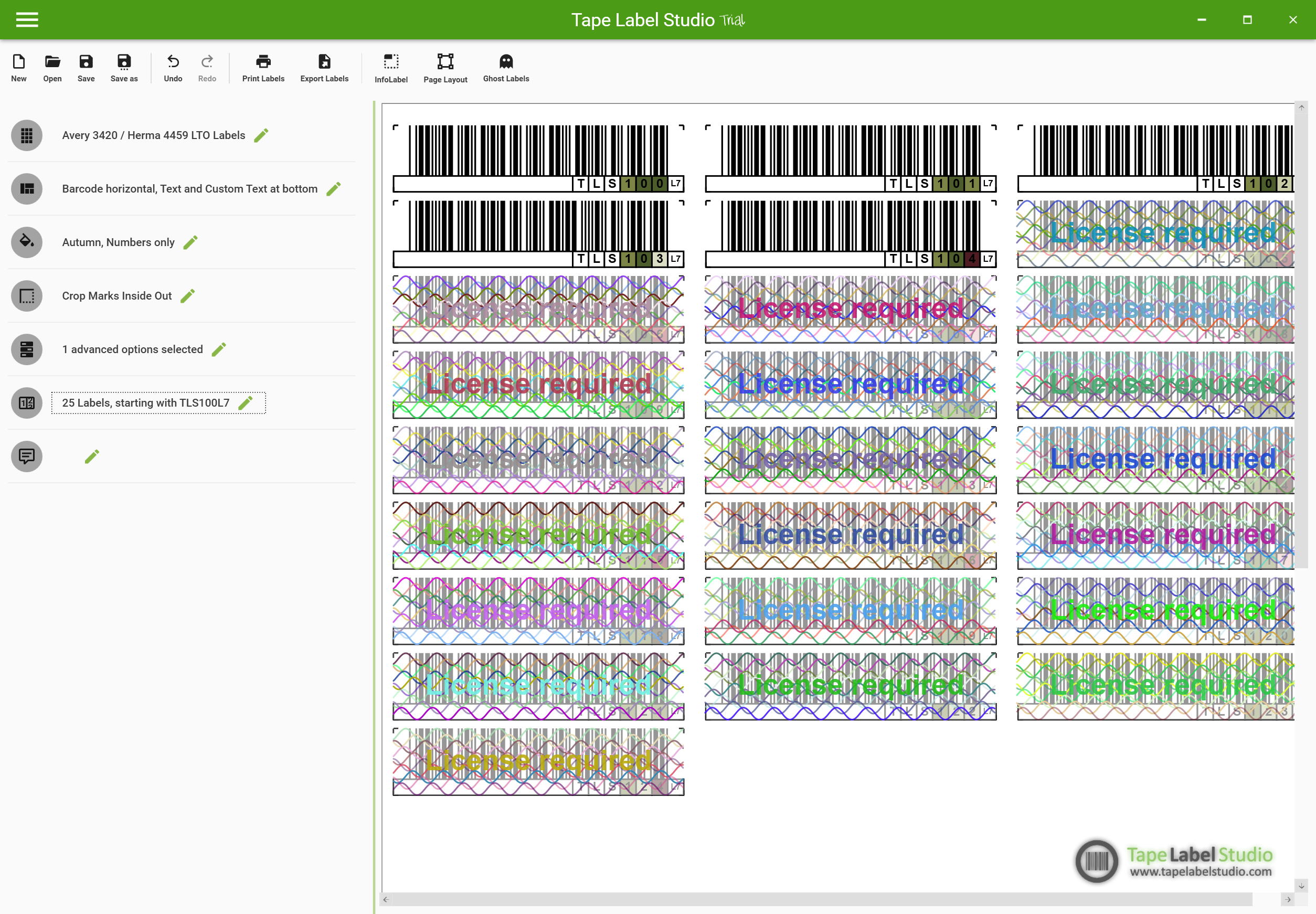The image size is (1316, 914).
Task: Click the TLS100 L7 barcode label
Action: pos(538,158)
